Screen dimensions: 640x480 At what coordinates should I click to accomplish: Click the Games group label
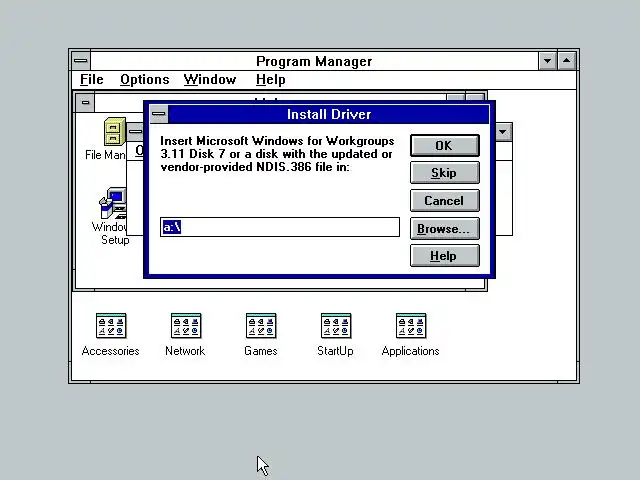point(261,351)
